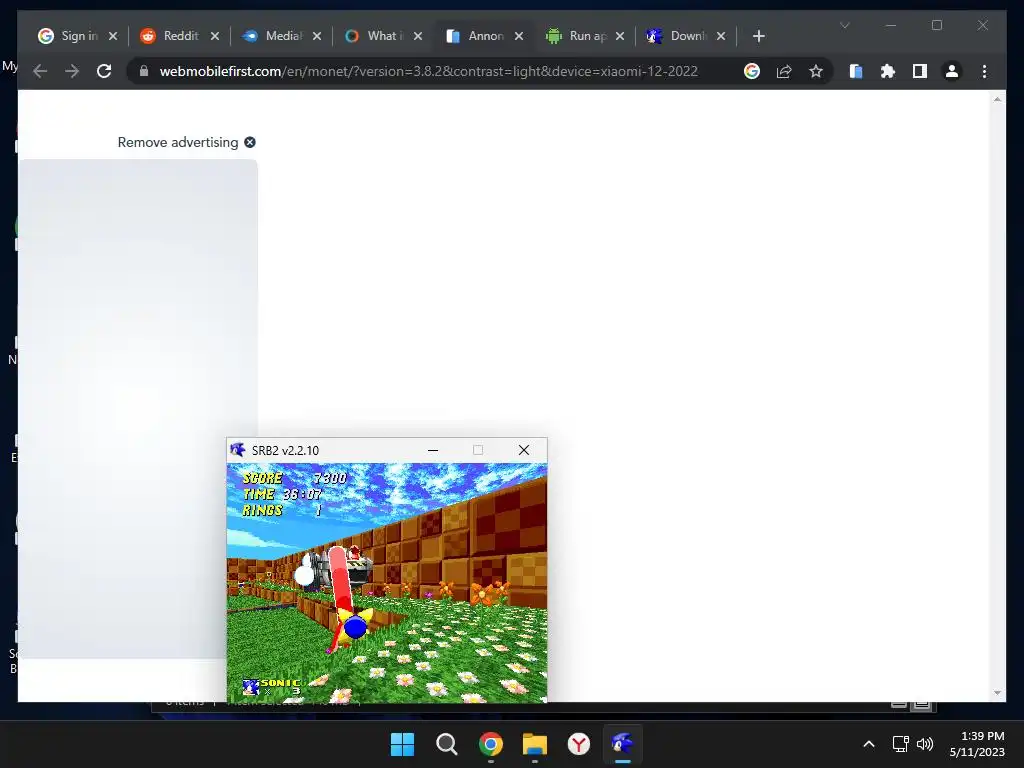This screenshot has height=768, width=1024.
Task: Open the Mobile First extension icon
Action: (x=856, y=71)
